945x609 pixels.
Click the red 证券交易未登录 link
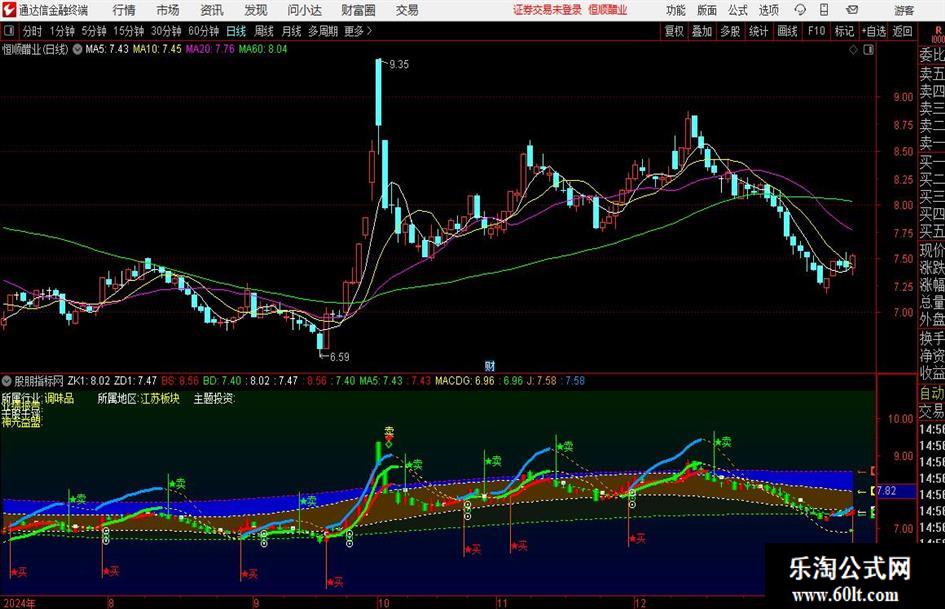tap(547, 10)
